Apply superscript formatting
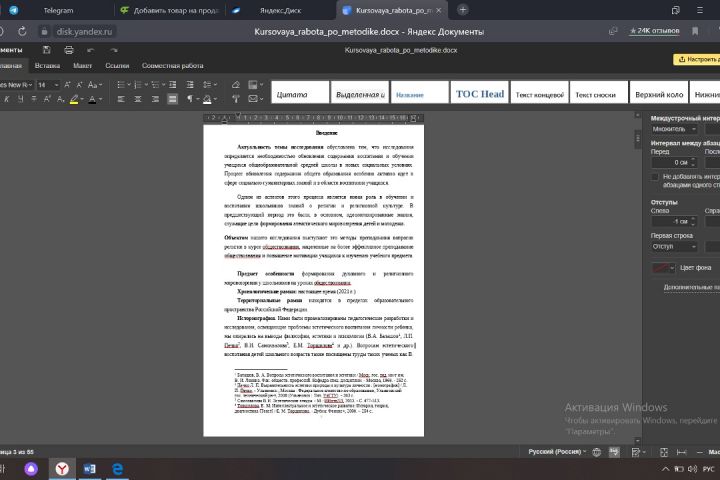720x480 pixels. pyautogui.click(x=47, y=99)
